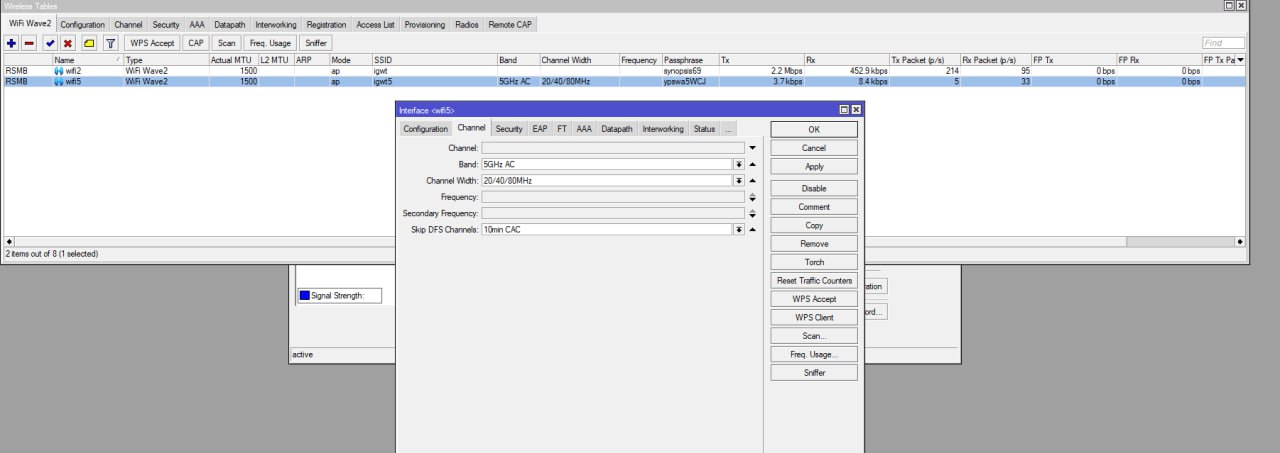Click Sniffer button in dialog

tap(814, 373)
